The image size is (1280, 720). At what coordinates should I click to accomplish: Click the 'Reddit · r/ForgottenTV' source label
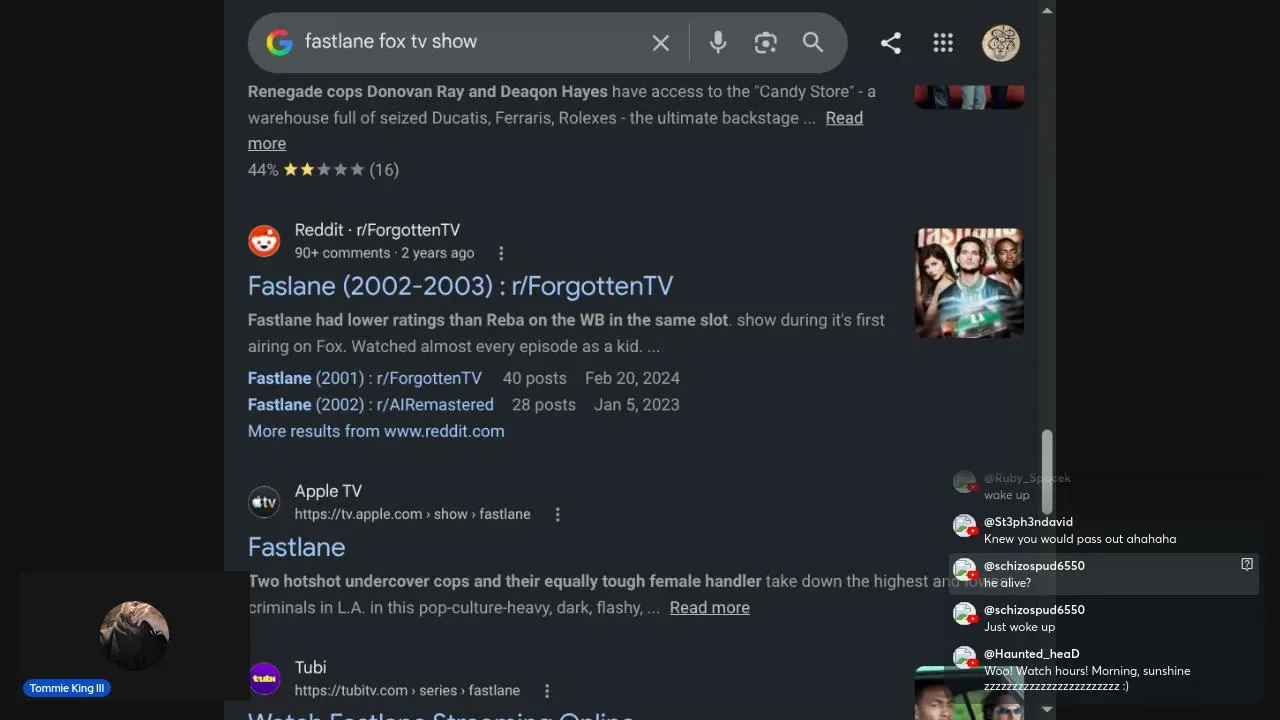377,230
